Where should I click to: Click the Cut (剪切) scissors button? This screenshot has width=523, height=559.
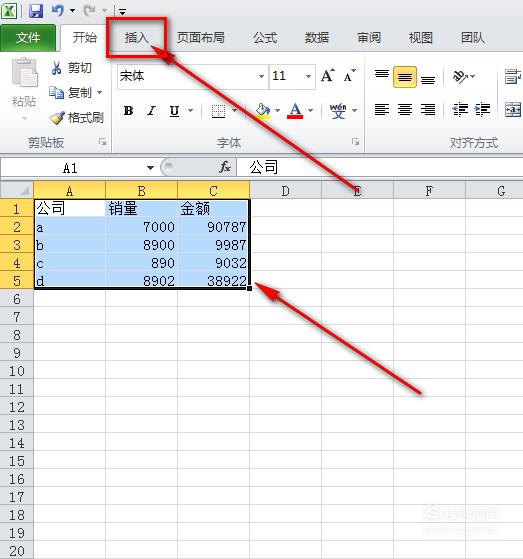pos(71,68)
